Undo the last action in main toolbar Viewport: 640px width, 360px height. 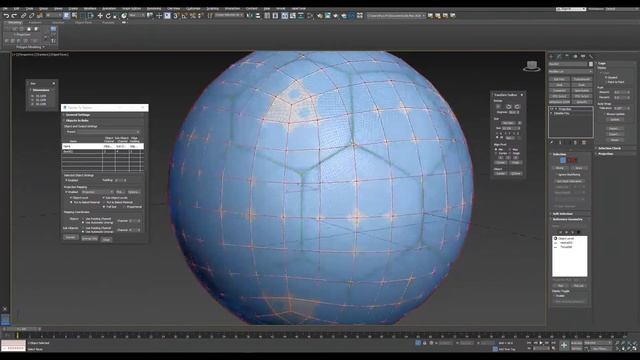coord(7,16)
